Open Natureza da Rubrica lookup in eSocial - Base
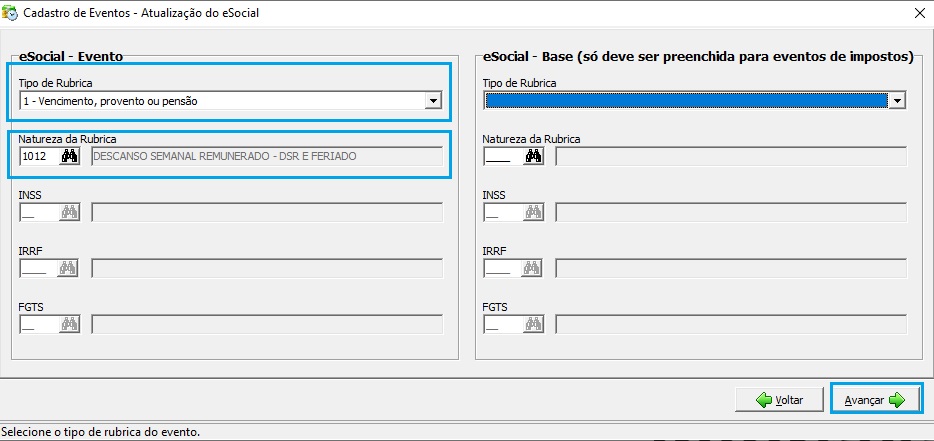934x441 pixels. click(534, 157)
